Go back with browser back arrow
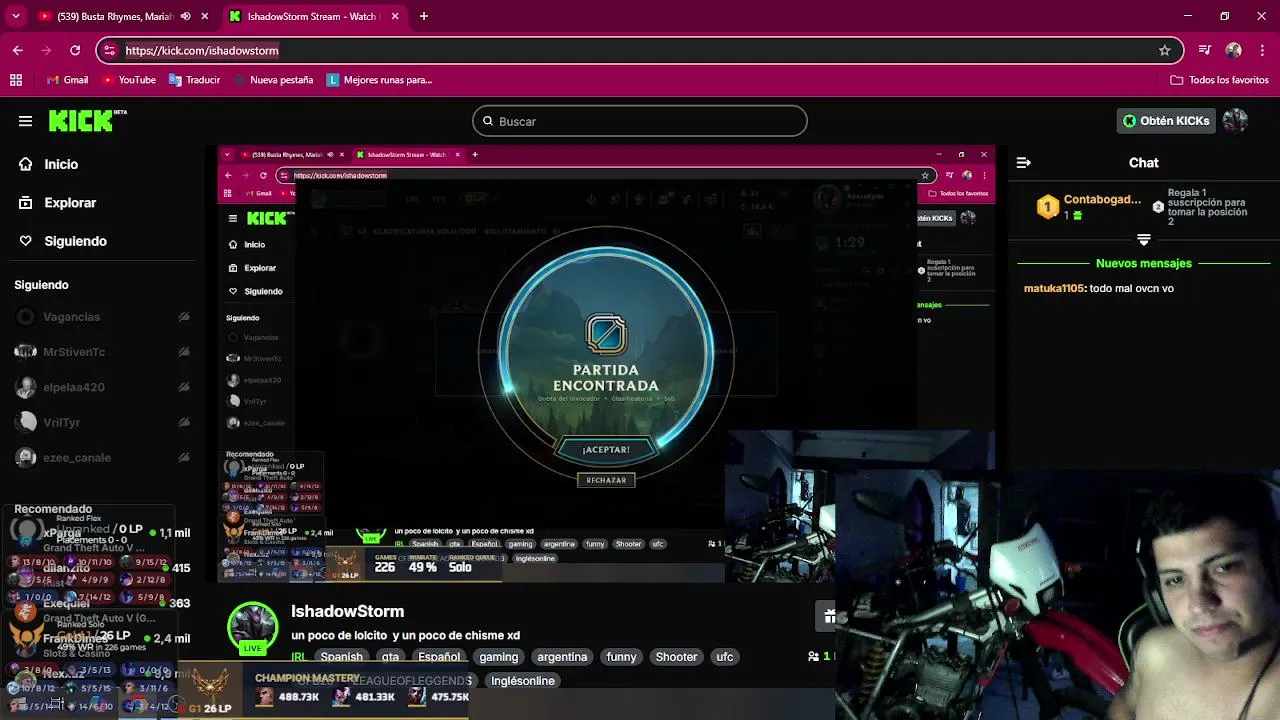Image resolution: width=1280 pixels, height=720 pixels. [x=18, y=50]
